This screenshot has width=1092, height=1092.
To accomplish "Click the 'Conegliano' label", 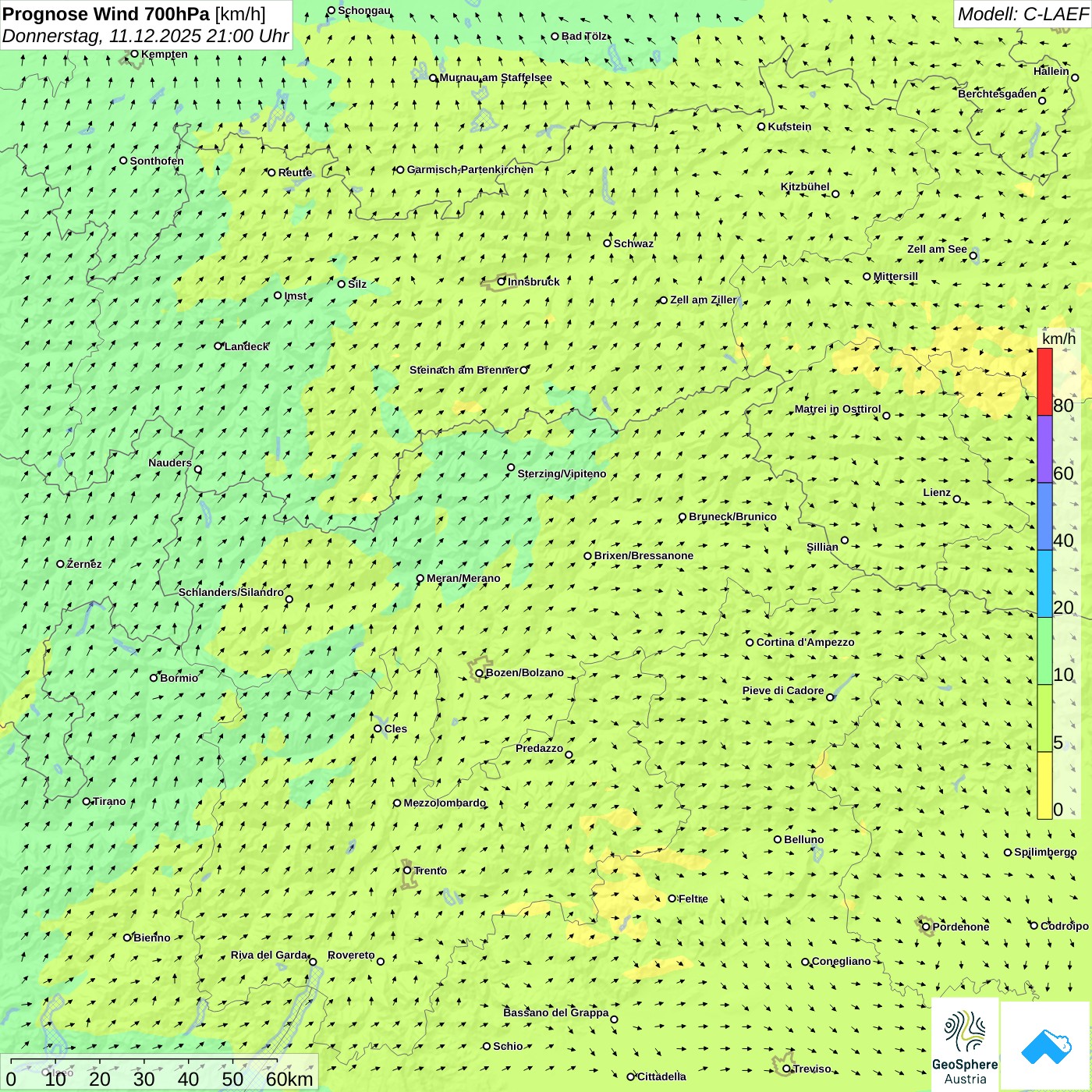I will click(842, 961).
